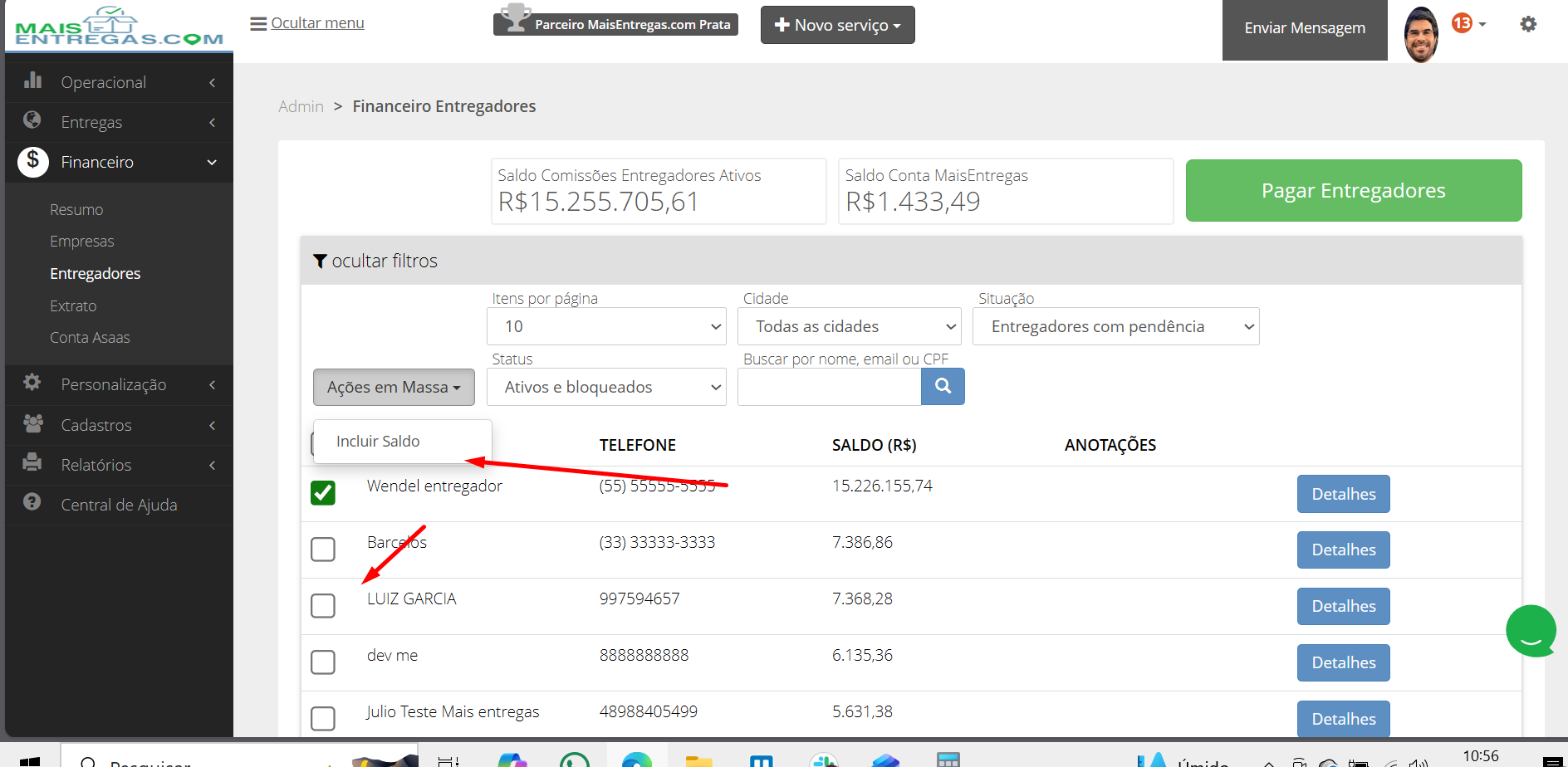This screenshot has height=767, width=1568.
Task: Open notifications badge showing 13
Action: (1463, 23)
